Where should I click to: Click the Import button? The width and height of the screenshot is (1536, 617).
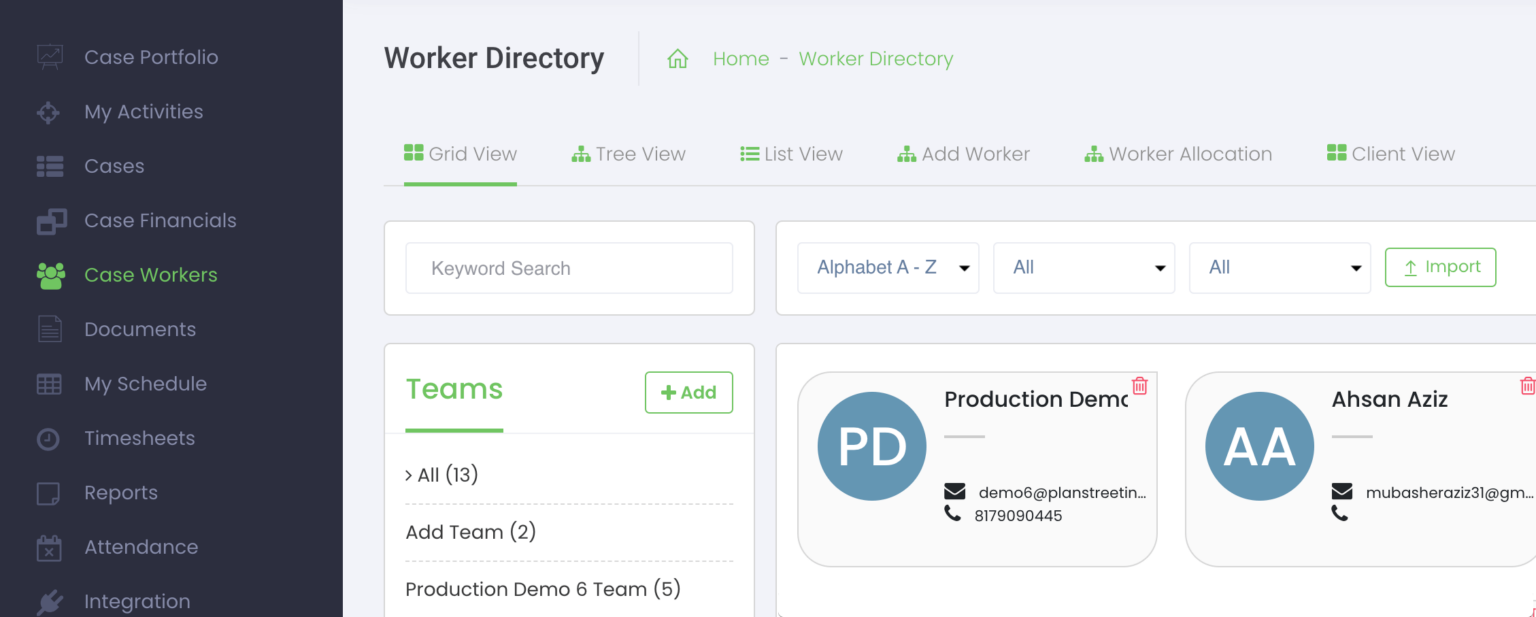pos(1440,267)
